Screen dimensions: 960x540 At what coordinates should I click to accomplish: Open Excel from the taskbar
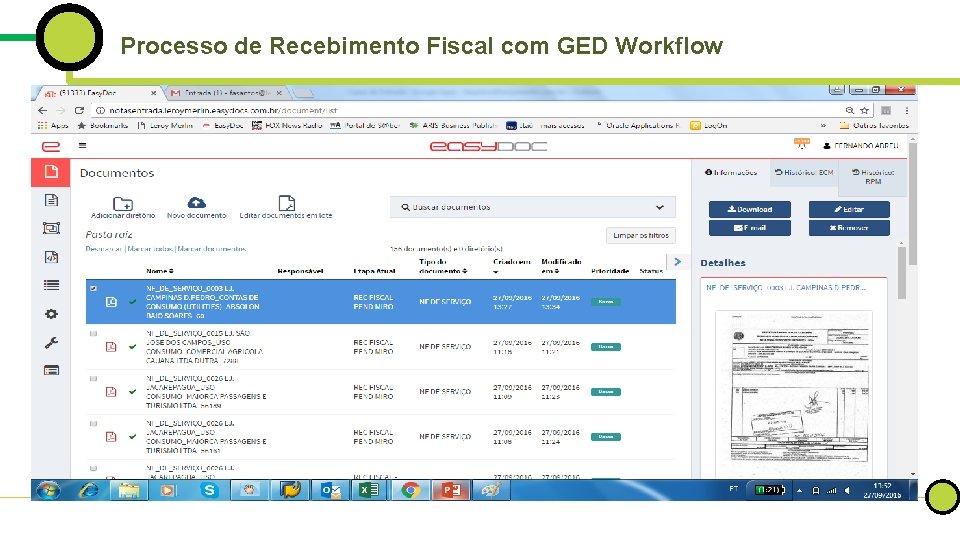tap(369, 490)
